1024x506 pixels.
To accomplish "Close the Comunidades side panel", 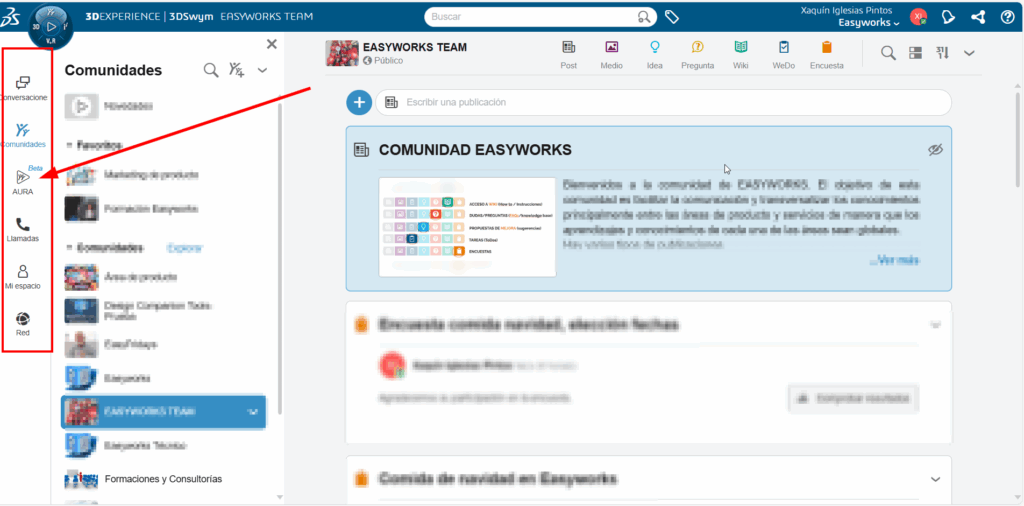I will (272, 44).
